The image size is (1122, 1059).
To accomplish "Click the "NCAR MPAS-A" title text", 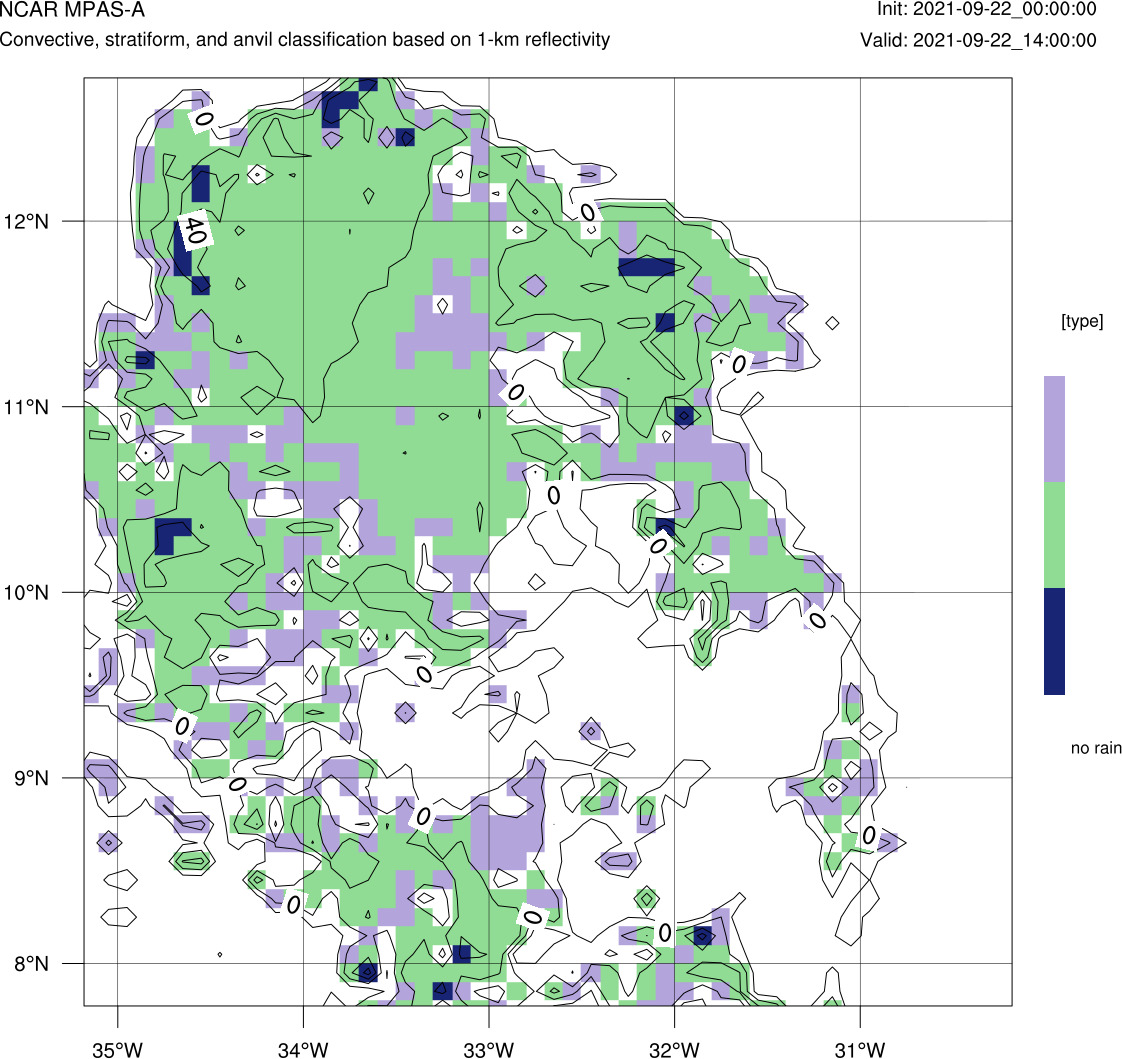I will click(x=72, y=10).
